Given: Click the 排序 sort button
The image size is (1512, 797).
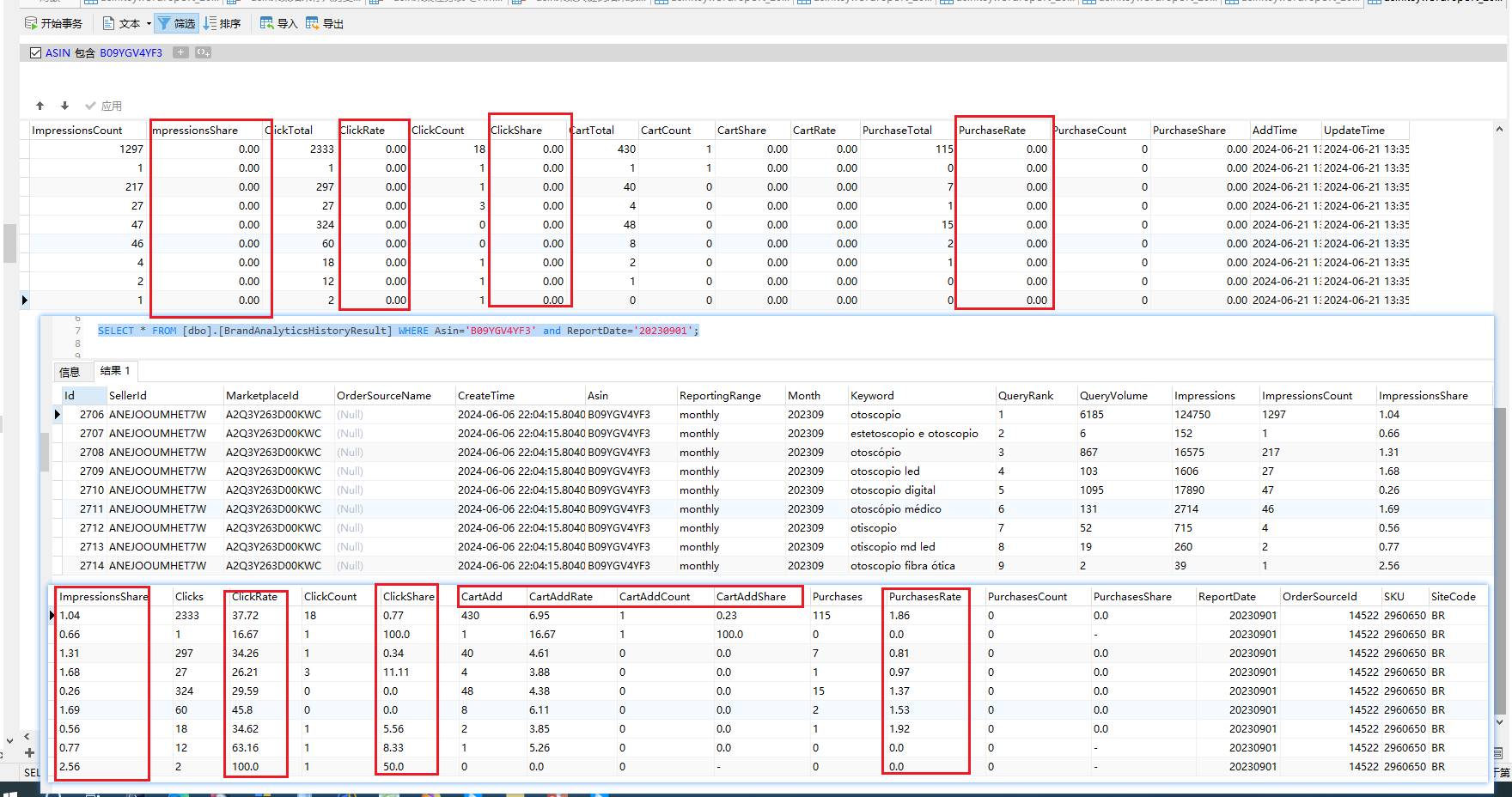Looking at the screenshot, I should pos(222,23).
